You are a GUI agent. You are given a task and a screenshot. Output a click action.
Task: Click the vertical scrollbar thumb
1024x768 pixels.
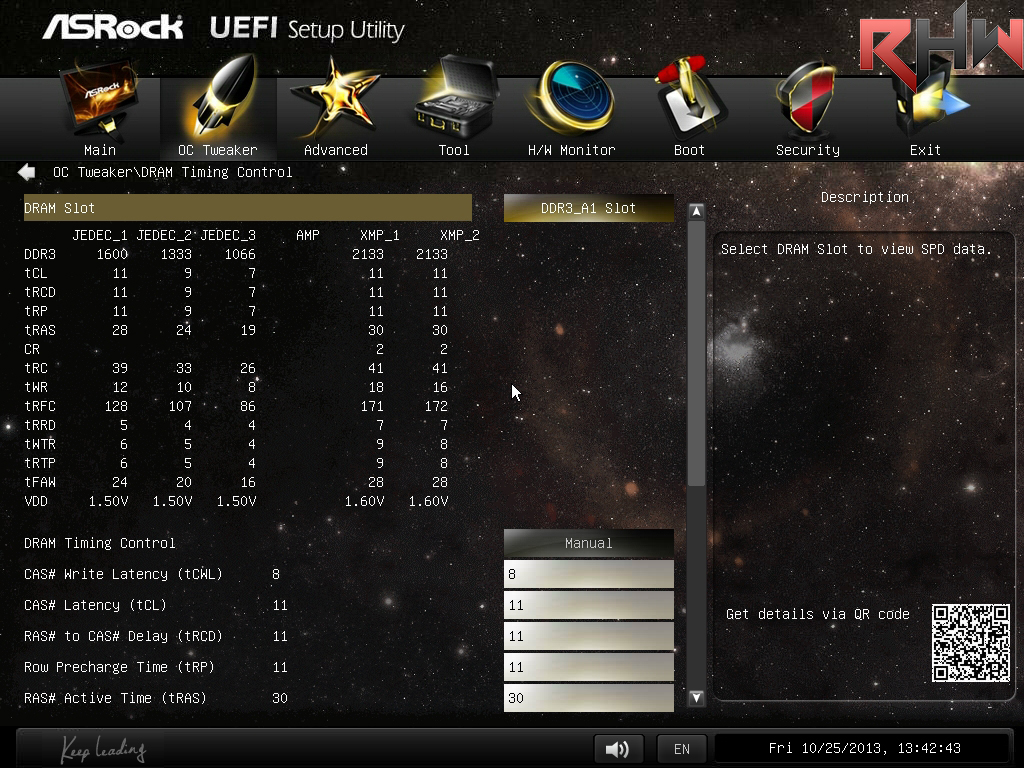[x=696, y=354]
